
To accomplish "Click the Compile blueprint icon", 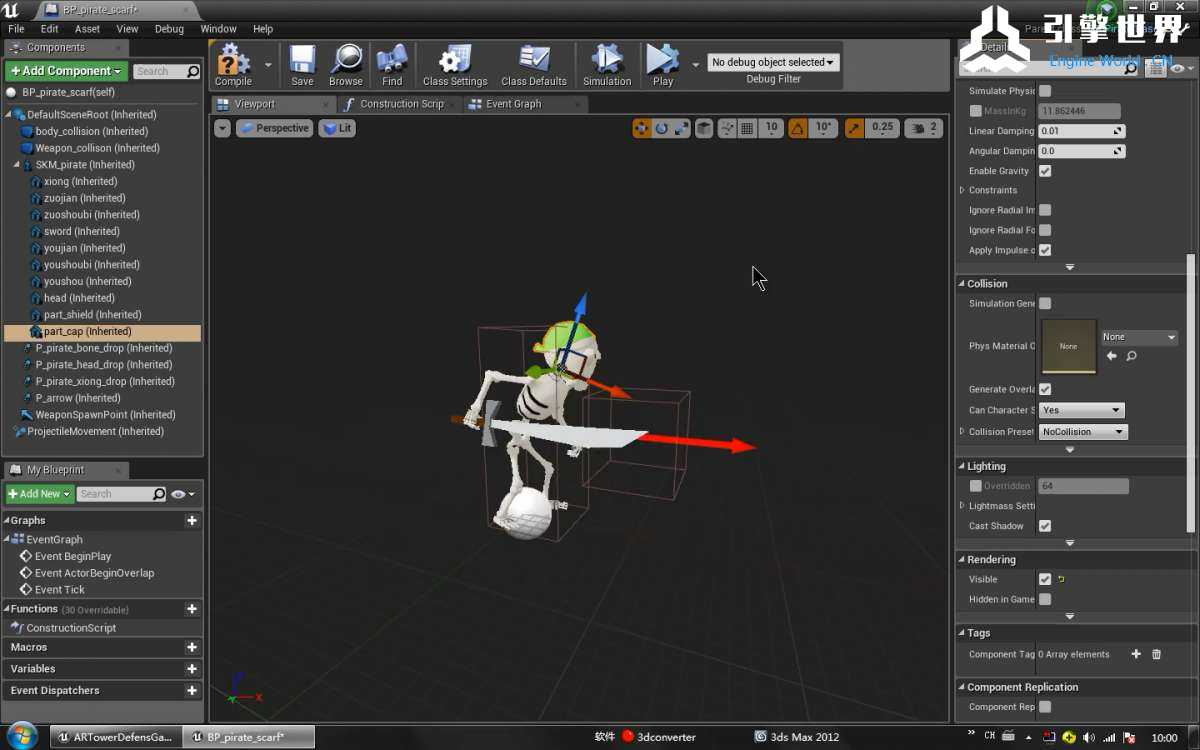I will click(233, 63).
